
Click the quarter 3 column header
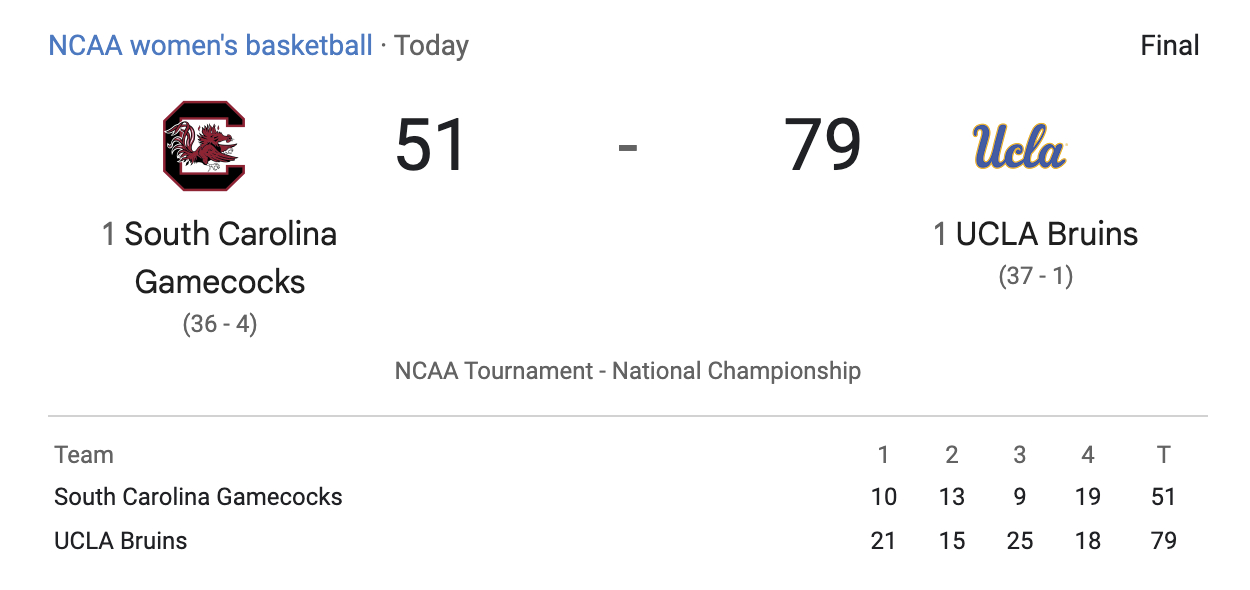(1019, 455)
